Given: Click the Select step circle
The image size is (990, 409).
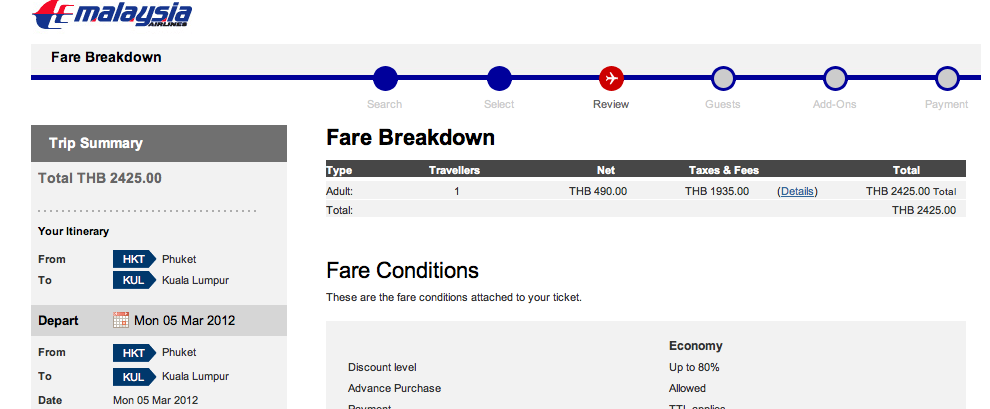Looking at the screenshot, I should pyautogui.click(x=499, y=78).
